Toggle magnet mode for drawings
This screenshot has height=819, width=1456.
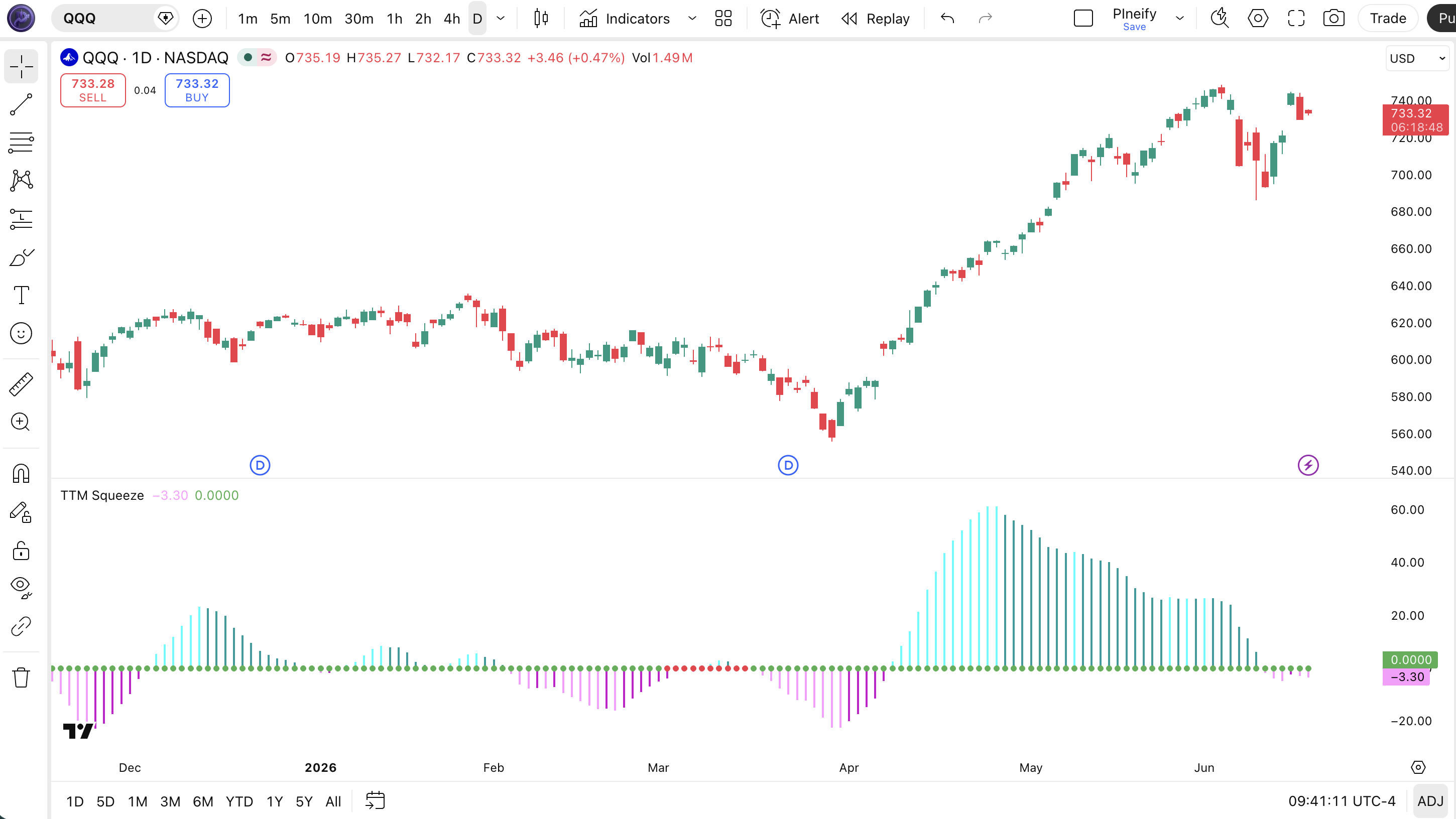pos(21,473)
